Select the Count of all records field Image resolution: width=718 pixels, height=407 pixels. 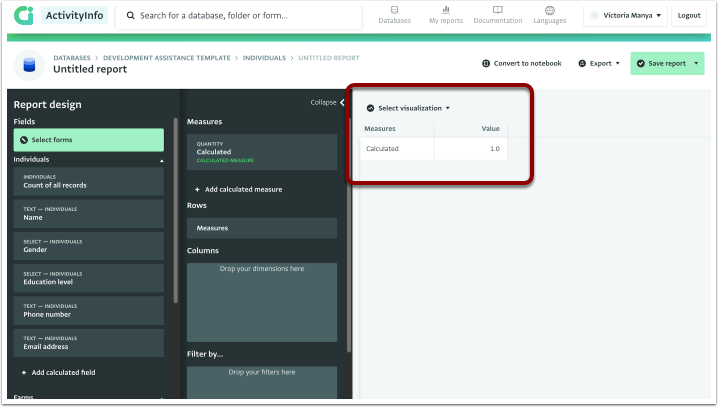click(89, 182)
